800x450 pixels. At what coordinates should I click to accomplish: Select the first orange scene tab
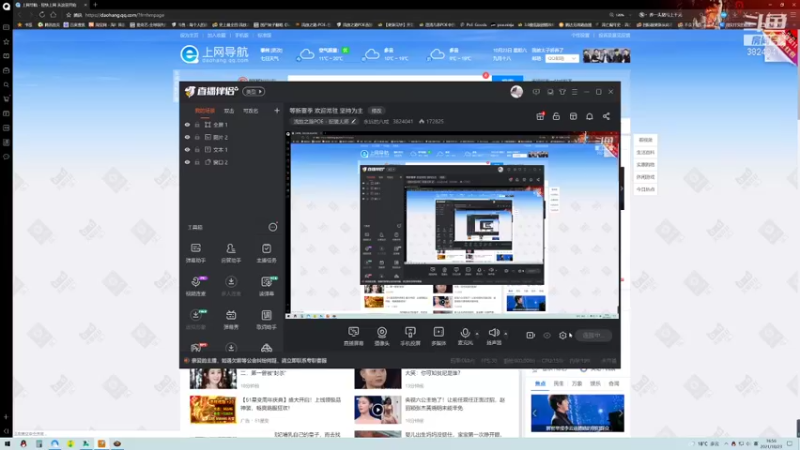pos(205,111)
